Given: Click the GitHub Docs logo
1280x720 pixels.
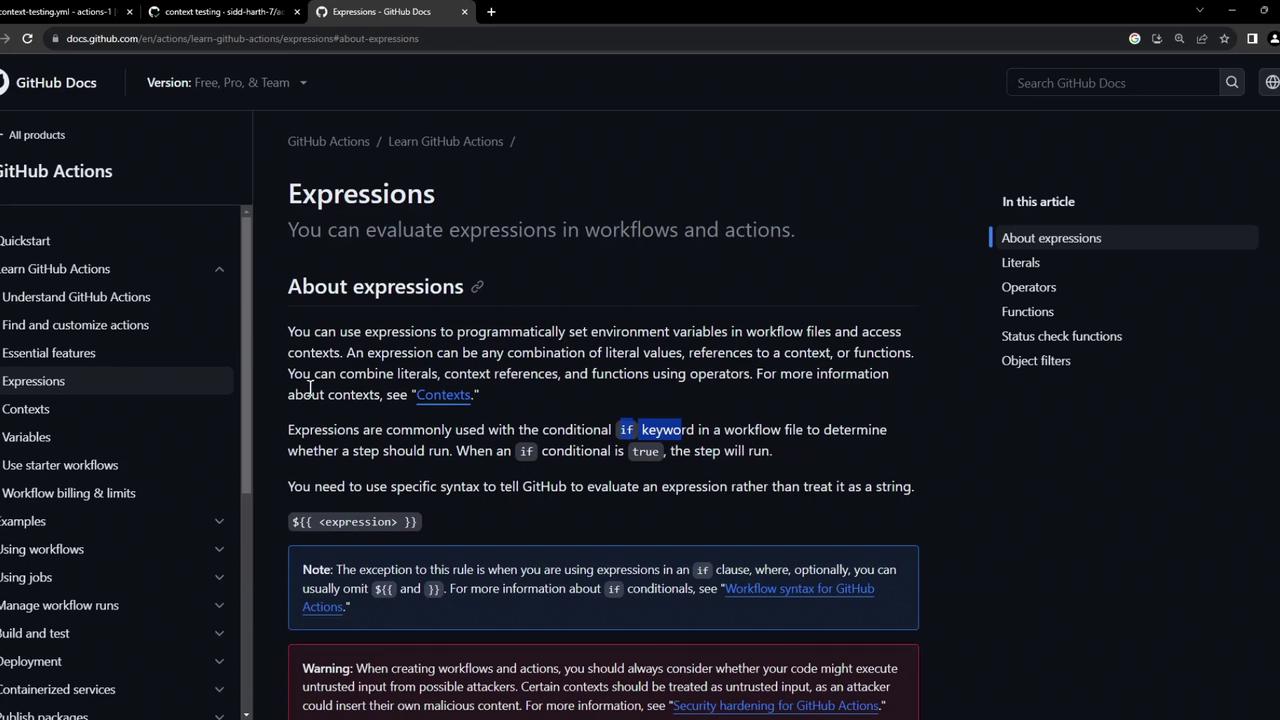Looking at the screenshot, I should (48, 83).
